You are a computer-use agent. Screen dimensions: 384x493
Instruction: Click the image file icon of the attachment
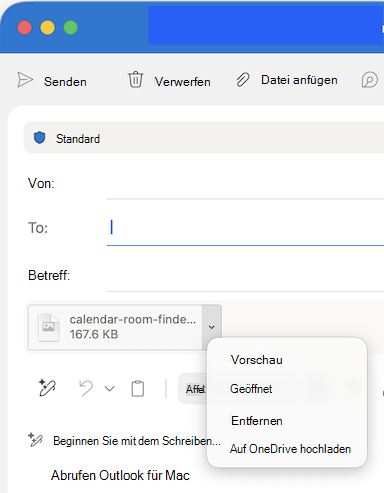click(49, 327)
